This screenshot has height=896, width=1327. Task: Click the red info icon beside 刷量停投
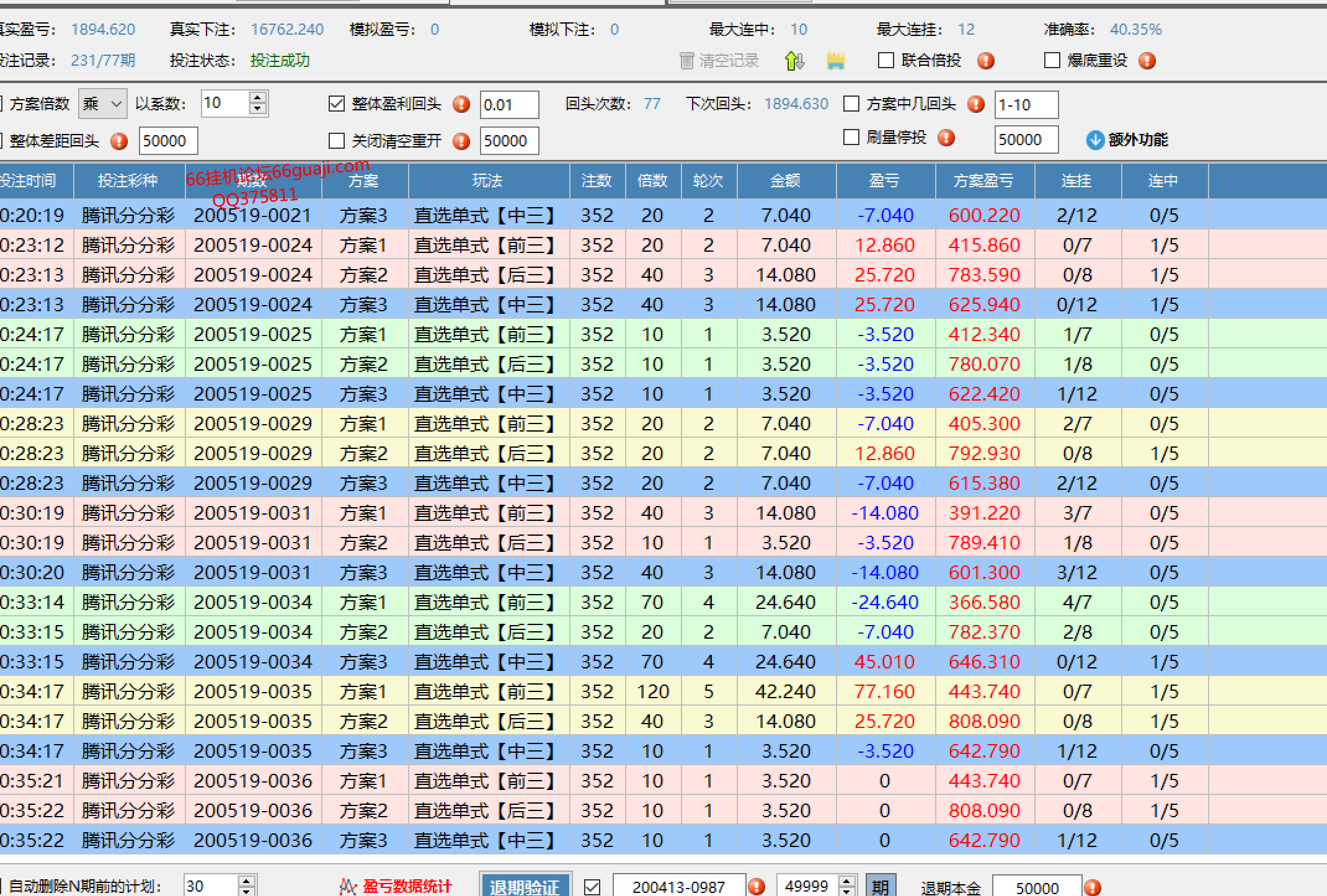[946, 138]
